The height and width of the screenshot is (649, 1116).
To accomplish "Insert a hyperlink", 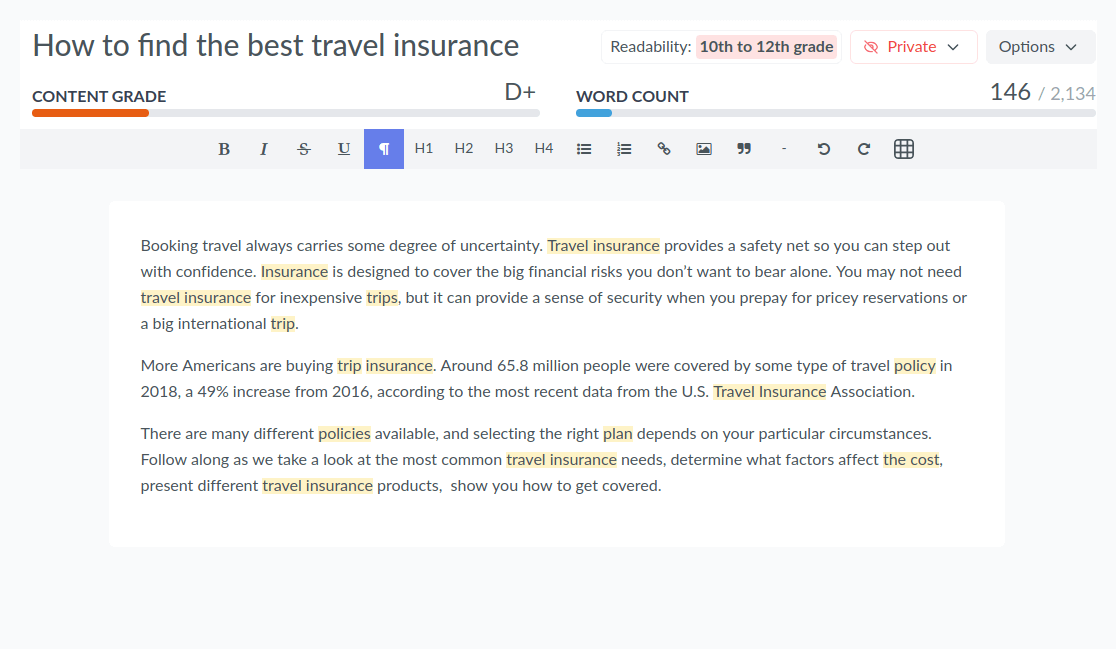I will [x=664, y=148].
